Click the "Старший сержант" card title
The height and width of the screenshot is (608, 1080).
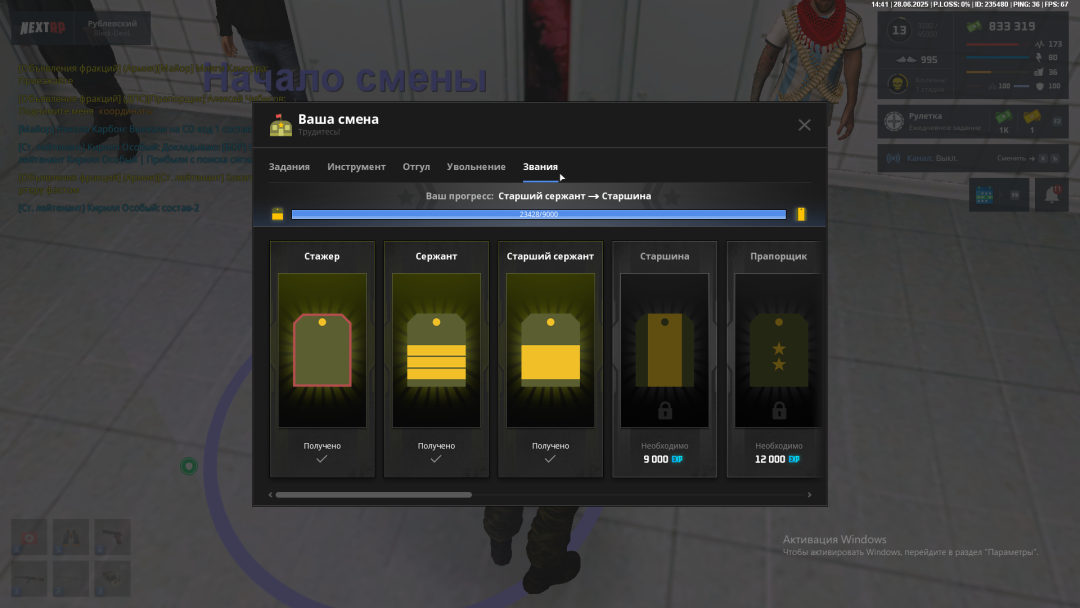[550, 256]
